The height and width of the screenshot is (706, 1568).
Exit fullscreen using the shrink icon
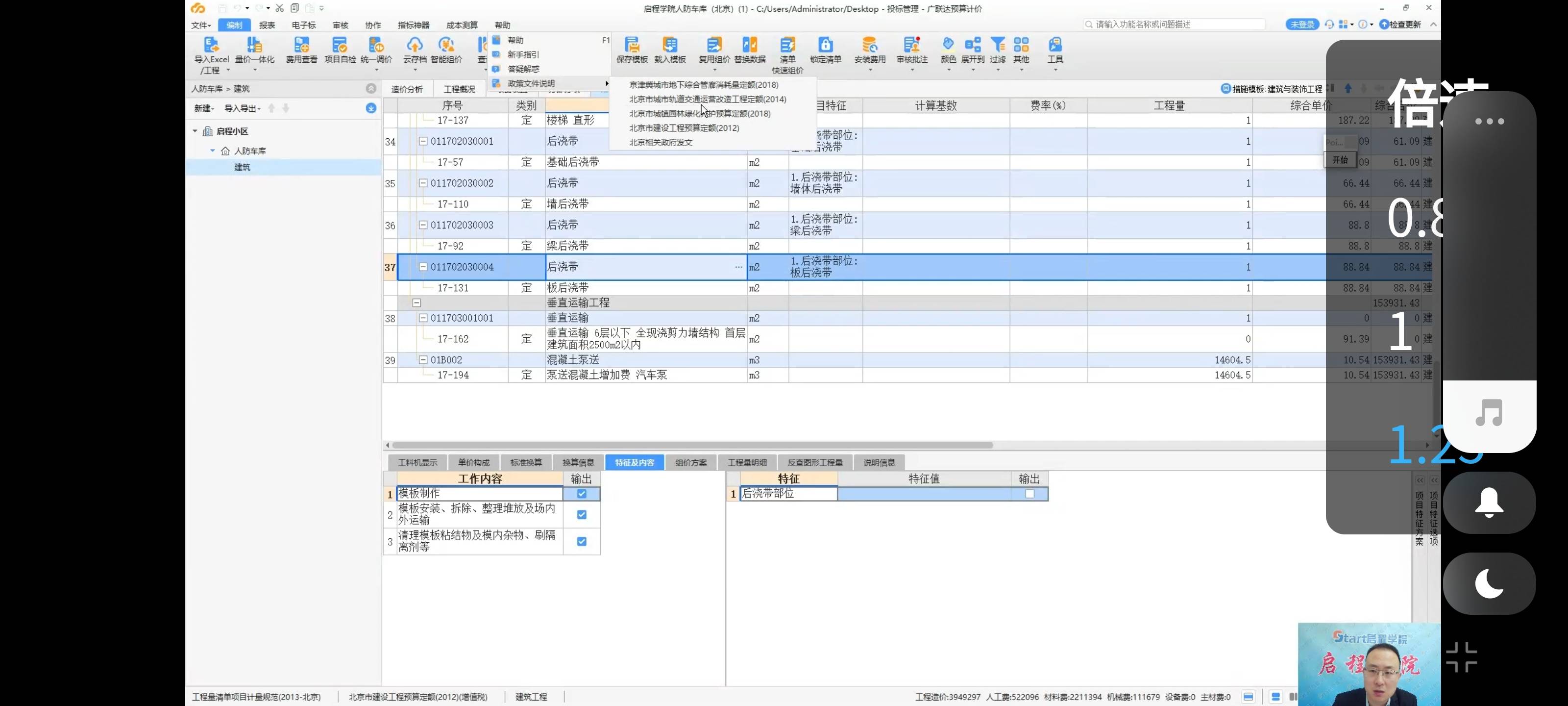[x=1462, y=656]
